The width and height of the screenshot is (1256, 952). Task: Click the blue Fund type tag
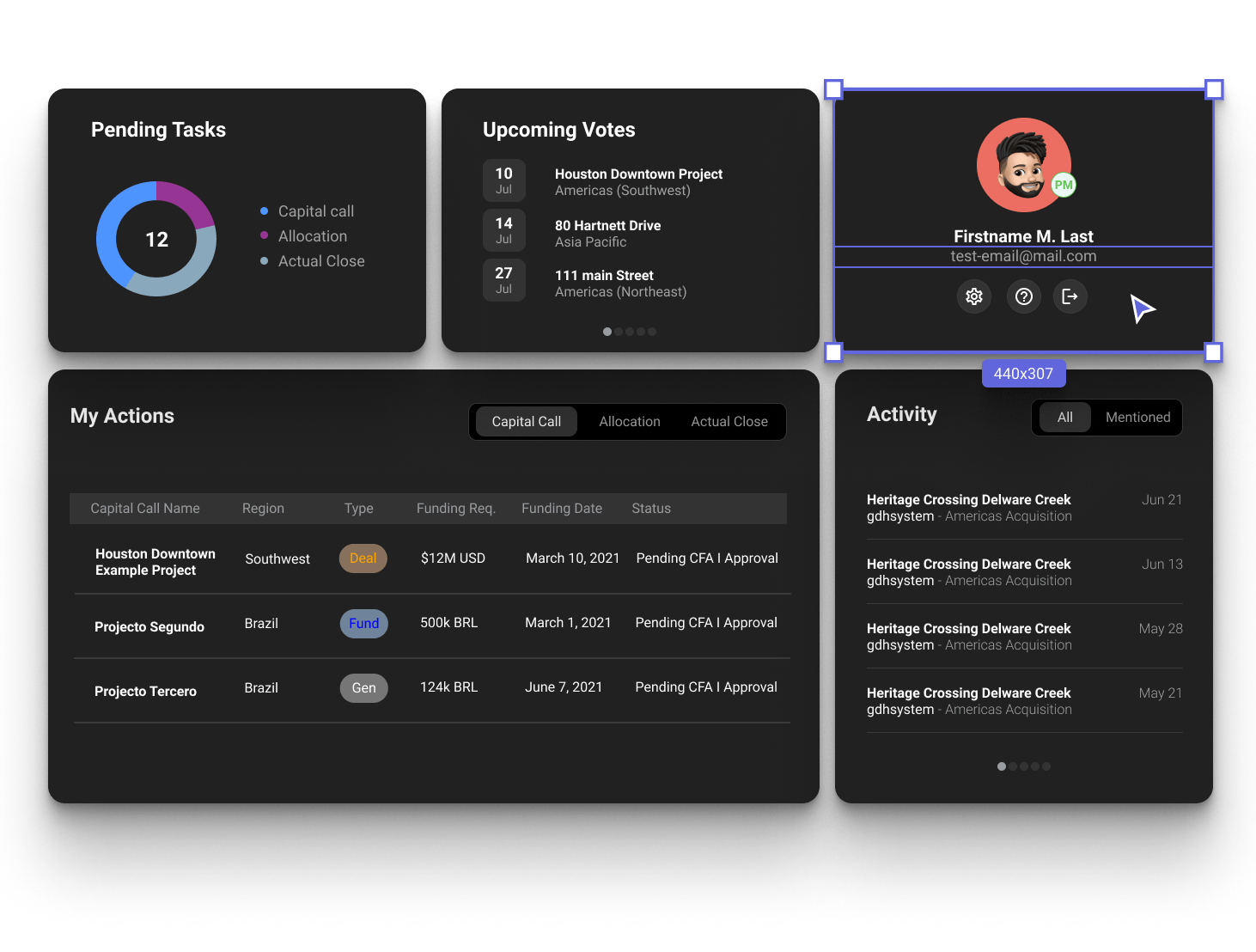[x=363, y=624]
